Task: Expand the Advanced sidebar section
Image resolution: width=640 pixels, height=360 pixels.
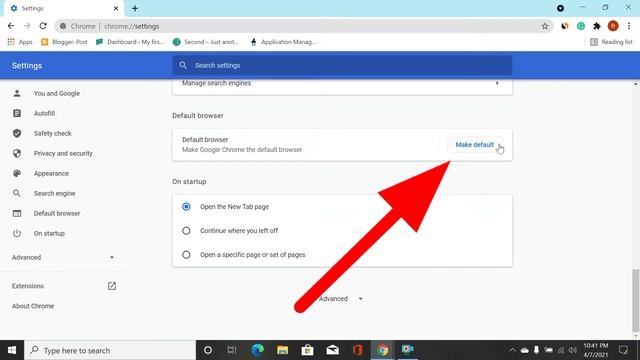Action: point(63,258)
